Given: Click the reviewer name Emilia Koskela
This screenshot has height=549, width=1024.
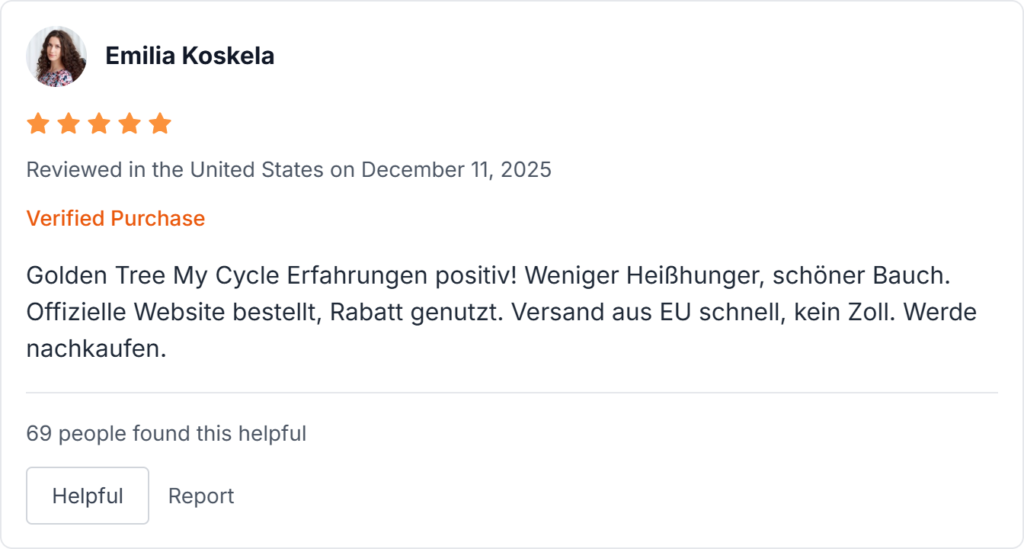Looking at the screenshot, I should click(x=189, y=56).
